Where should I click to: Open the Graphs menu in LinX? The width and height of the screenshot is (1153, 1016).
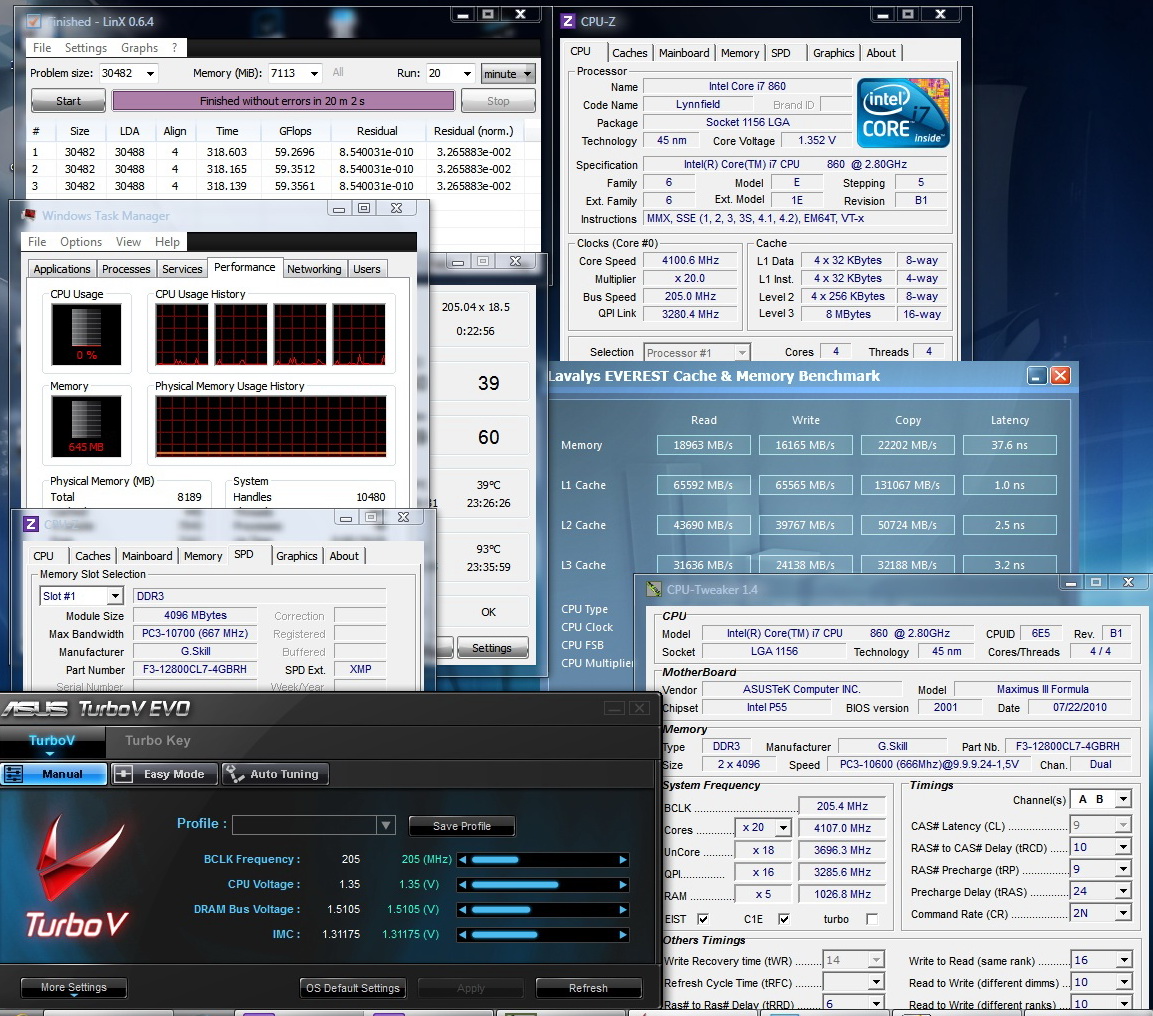click(140, 48)
